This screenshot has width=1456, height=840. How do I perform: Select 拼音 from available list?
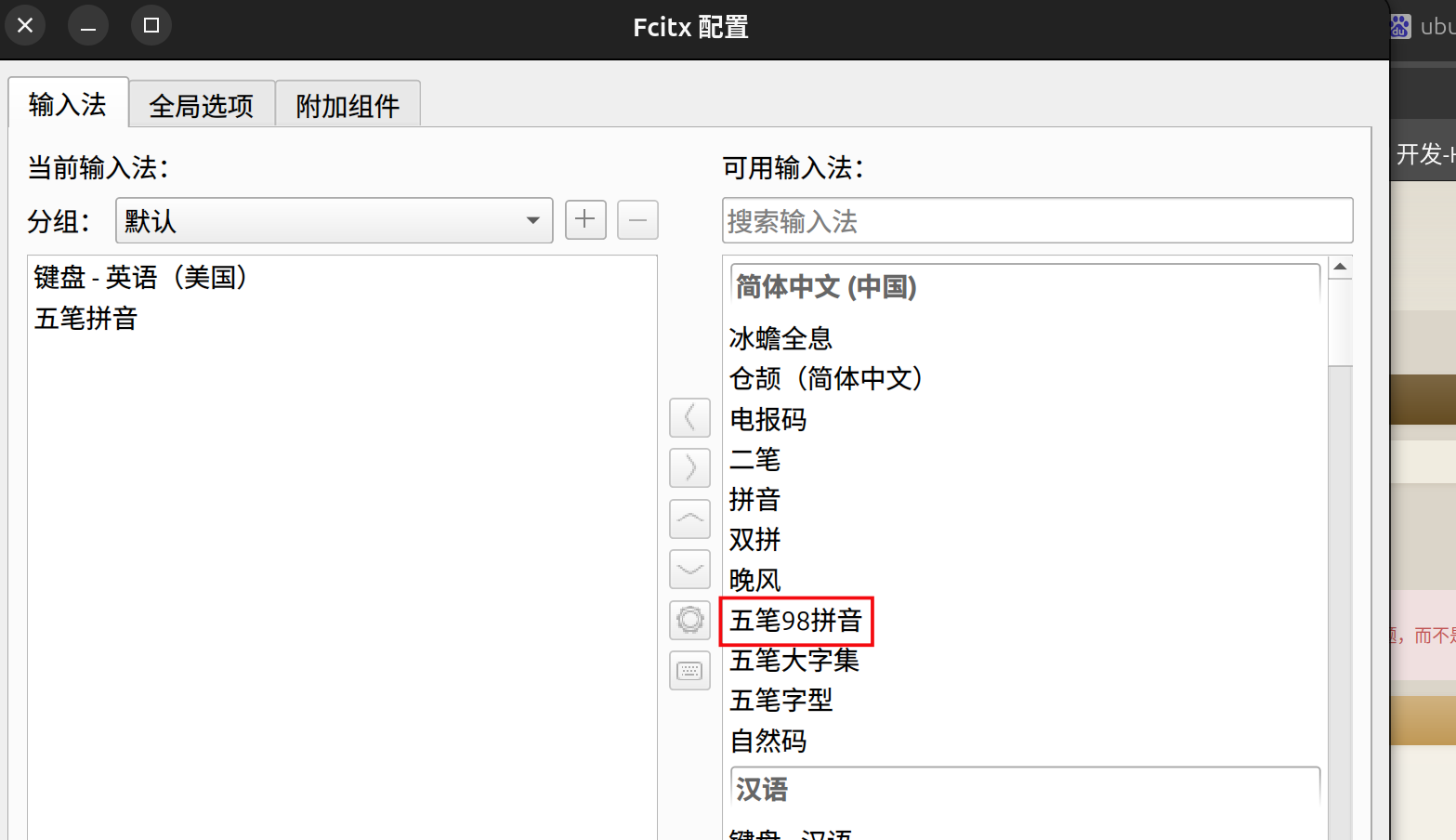(1025, 499)
